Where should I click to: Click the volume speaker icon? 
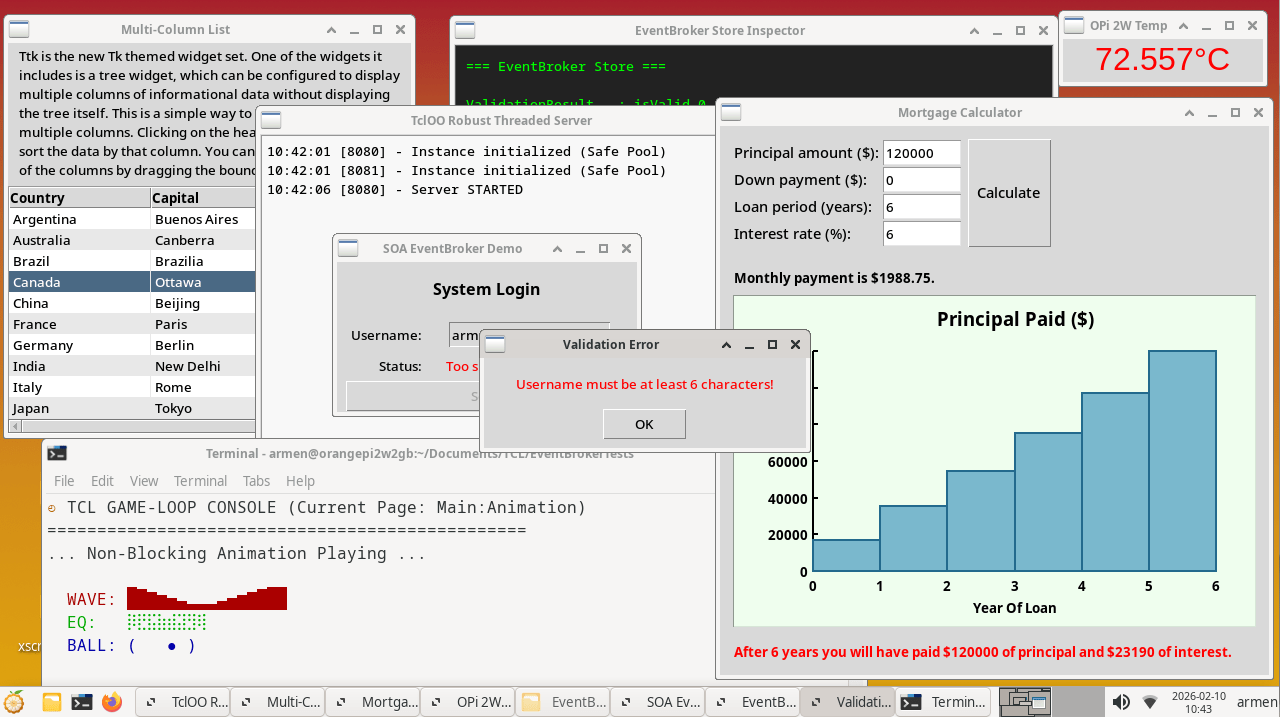[1121, 702]
